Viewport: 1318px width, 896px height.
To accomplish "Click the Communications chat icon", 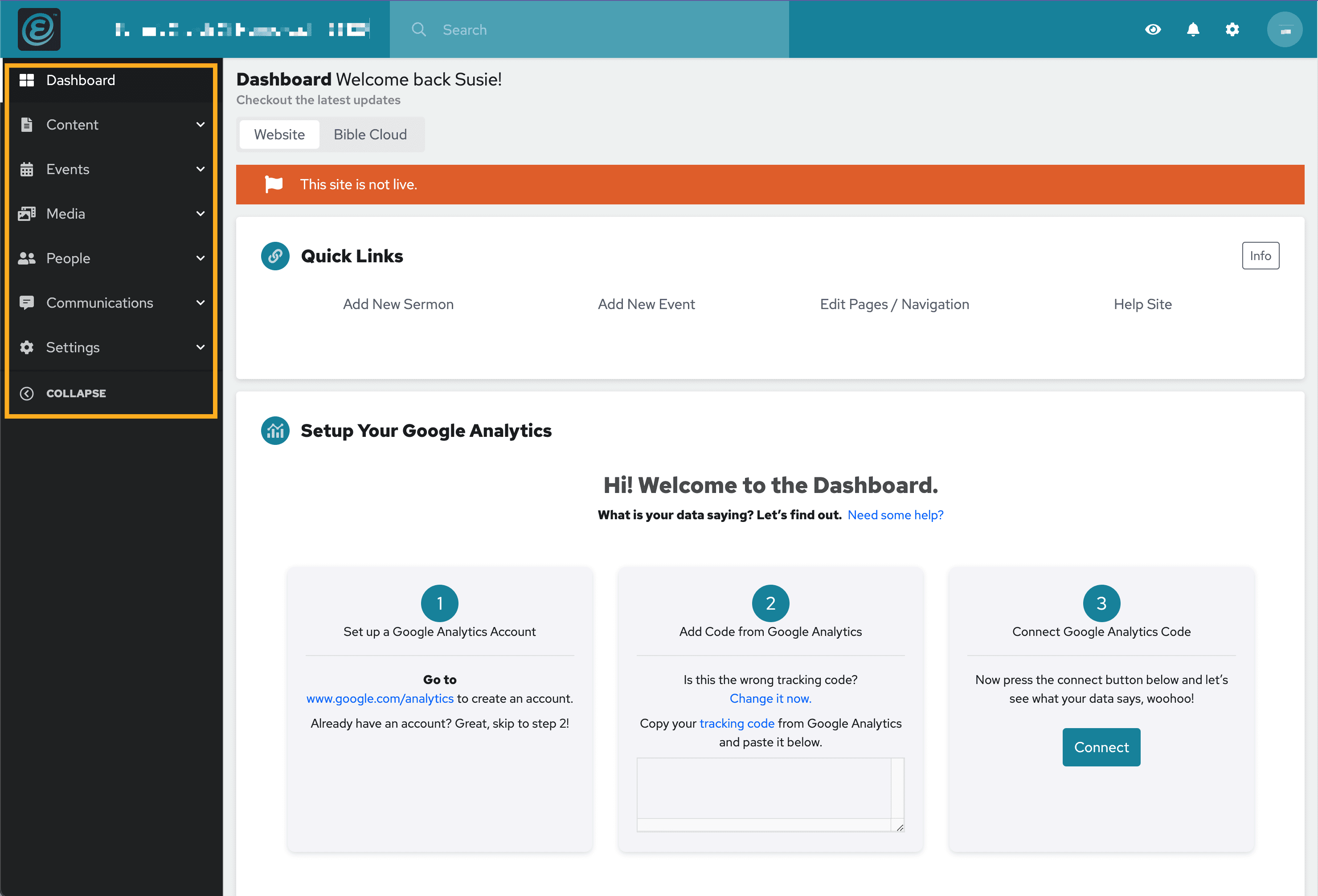I will point(27,303).
